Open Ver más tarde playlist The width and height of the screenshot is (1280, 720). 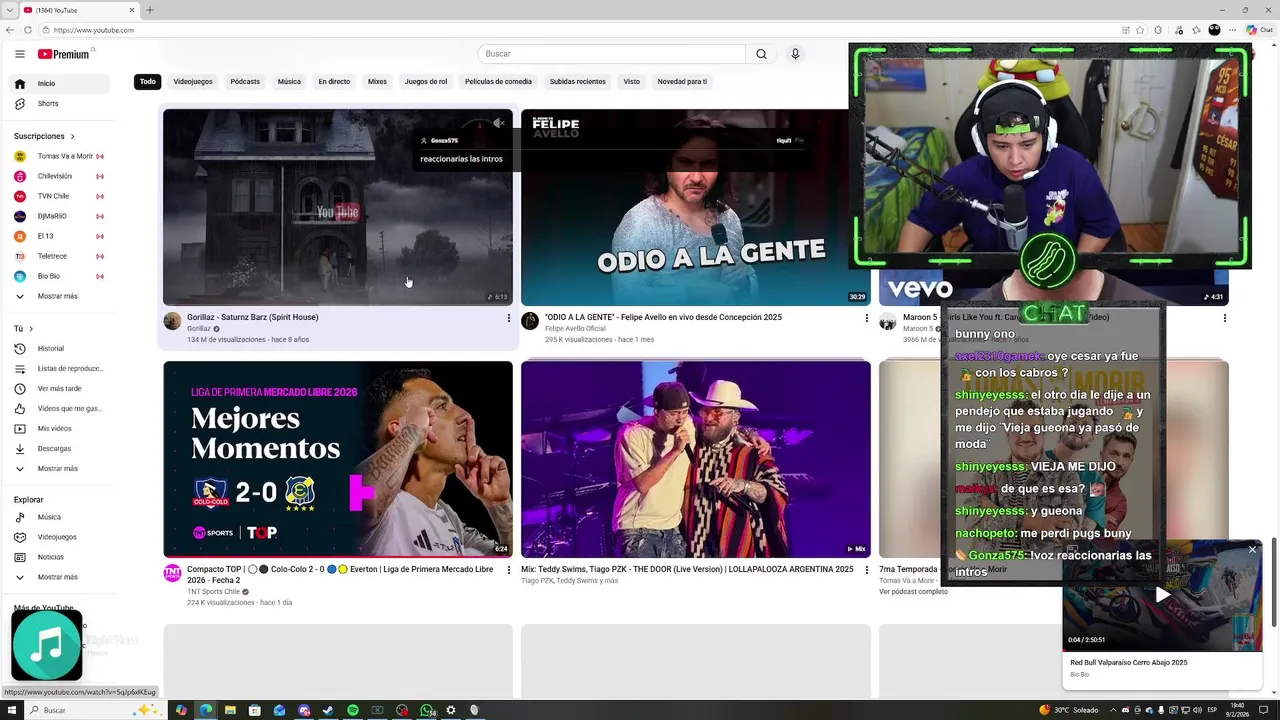coord(58,389)
